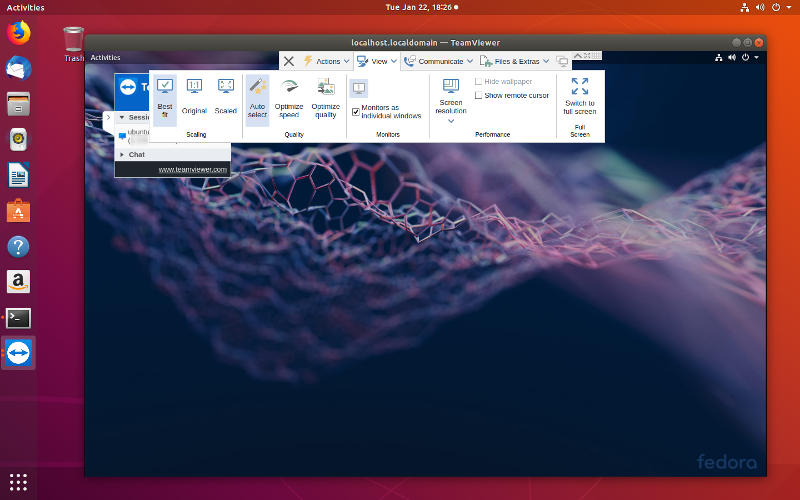Expand the Actions menu

click(x=327, y=61)
